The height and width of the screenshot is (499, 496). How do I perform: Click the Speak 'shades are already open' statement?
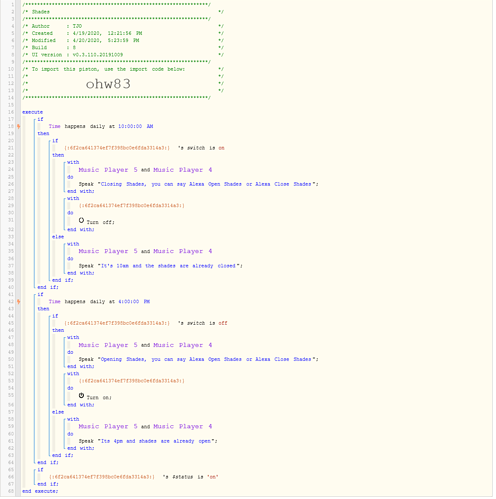click(148, 441)
